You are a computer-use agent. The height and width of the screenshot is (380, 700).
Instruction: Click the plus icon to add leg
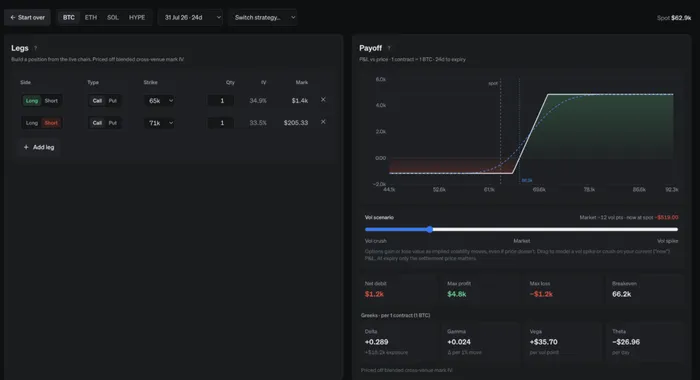click(26, 147)
